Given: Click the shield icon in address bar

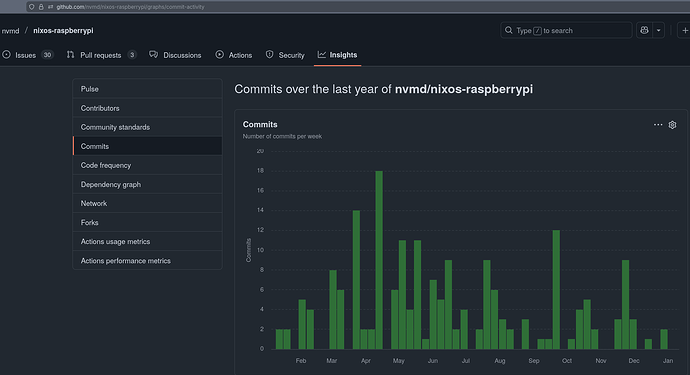Looking at the screenshot, I should pyautogui.click(x=31, y=7).
